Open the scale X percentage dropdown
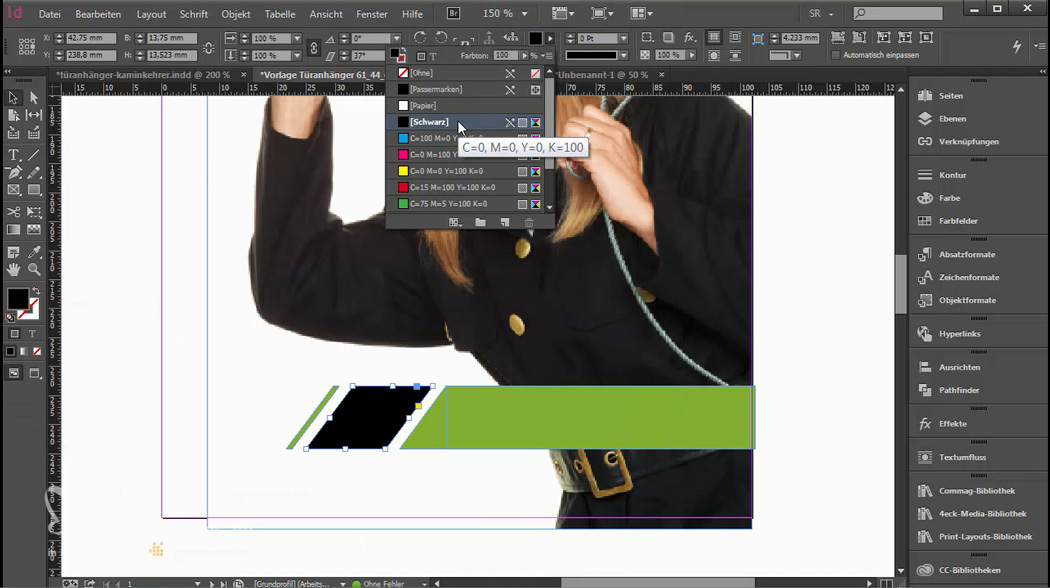 click(x=297, y=38)
